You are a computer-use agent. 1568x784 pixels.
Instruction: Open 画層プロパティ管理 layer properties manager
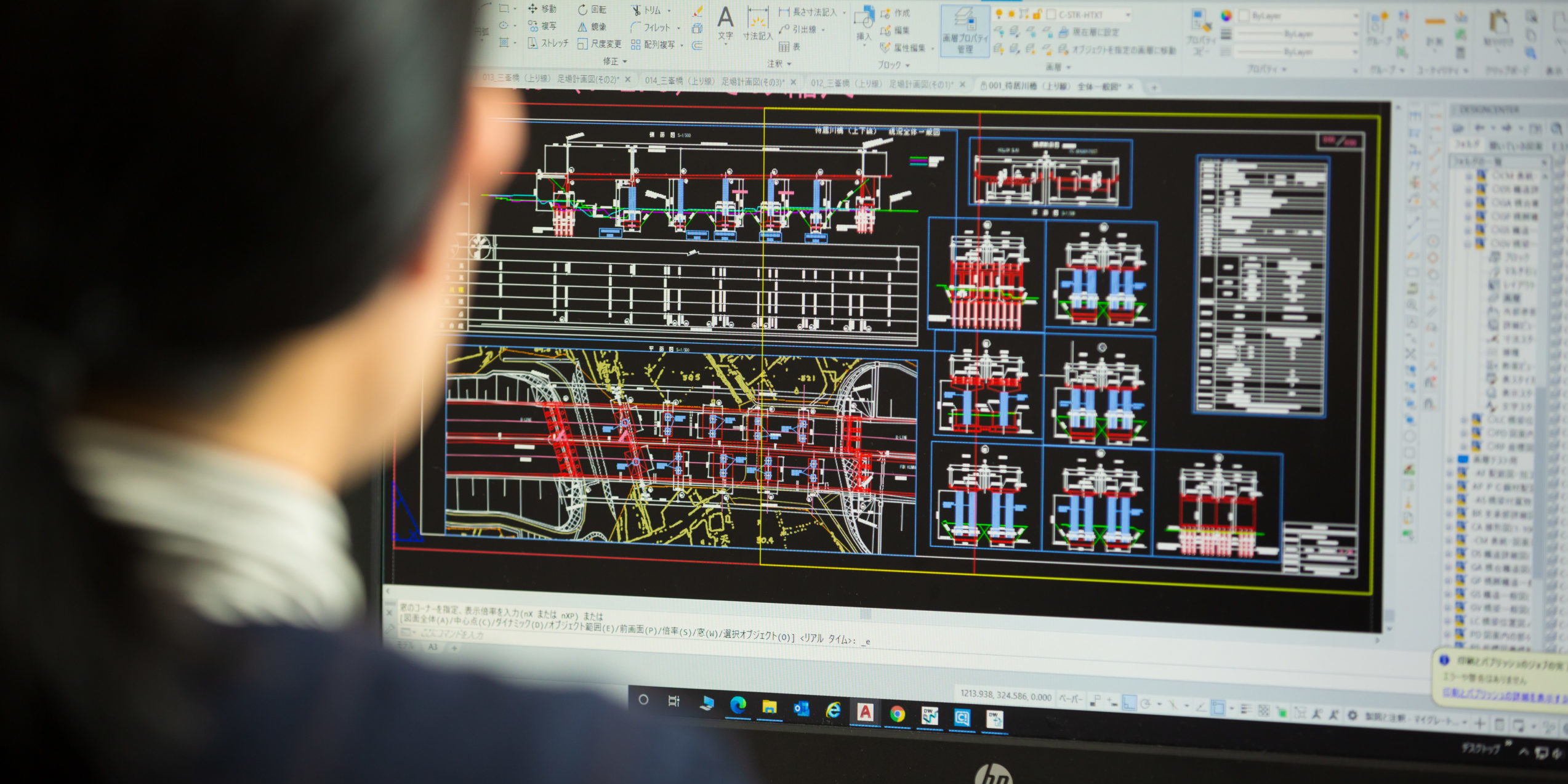pos(965,31)
